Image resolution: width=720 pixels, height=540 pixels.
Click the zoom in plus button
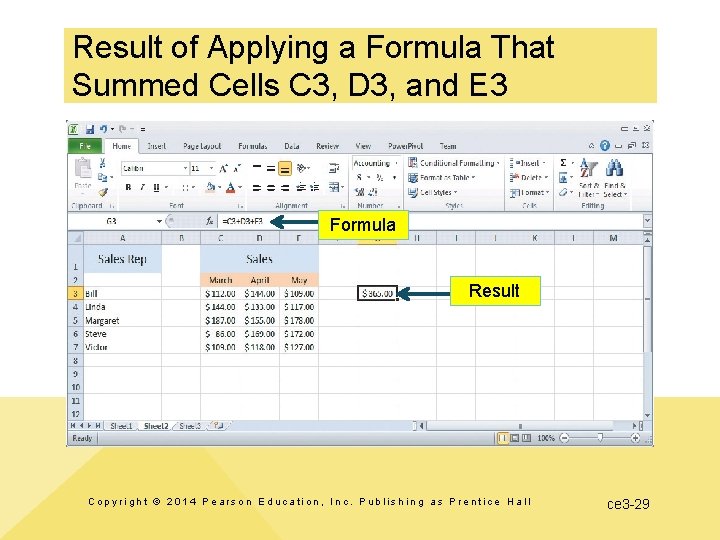point(635,438)
